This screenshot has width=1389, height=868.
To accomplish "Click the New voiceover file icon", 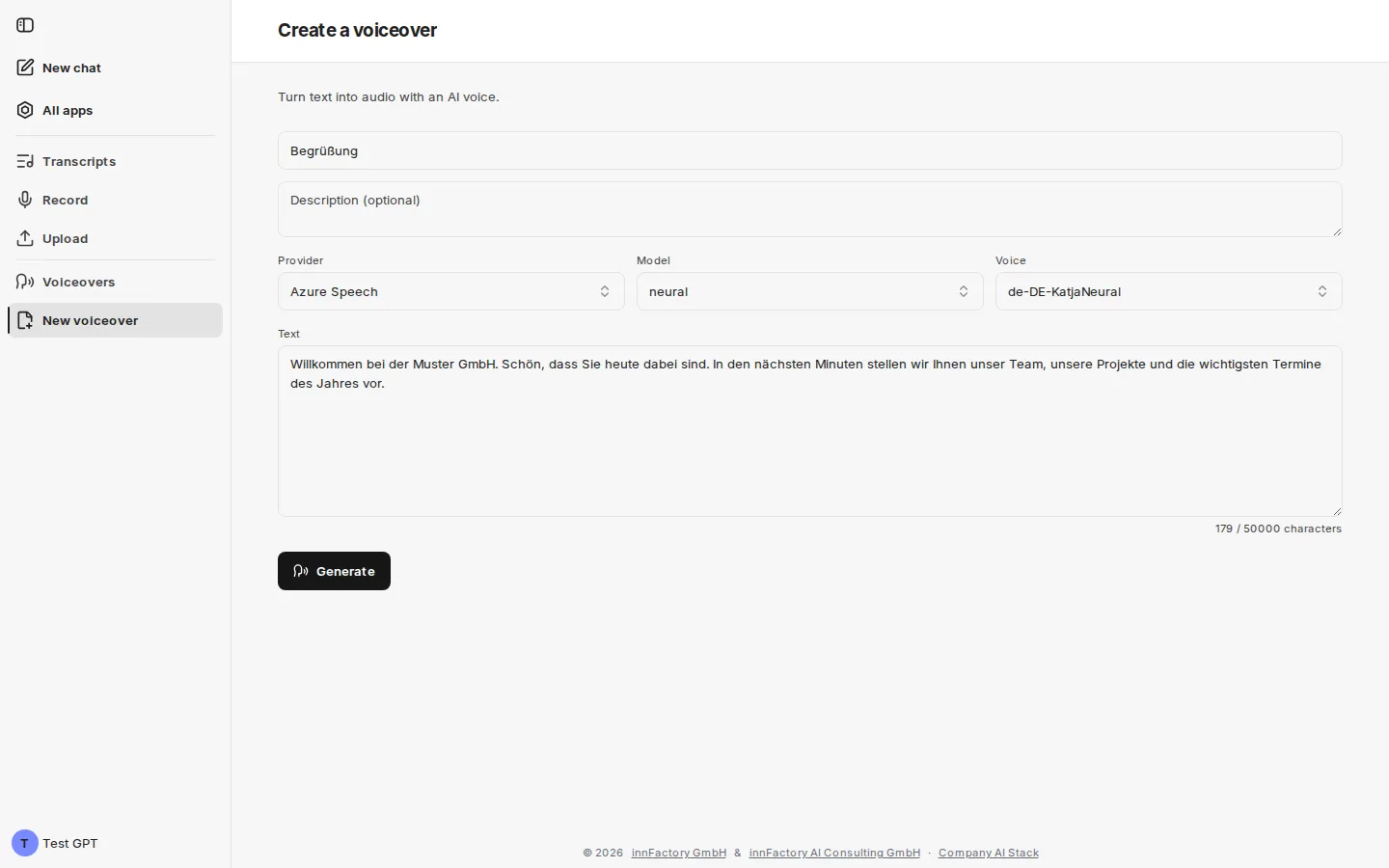I will (25, 320).
